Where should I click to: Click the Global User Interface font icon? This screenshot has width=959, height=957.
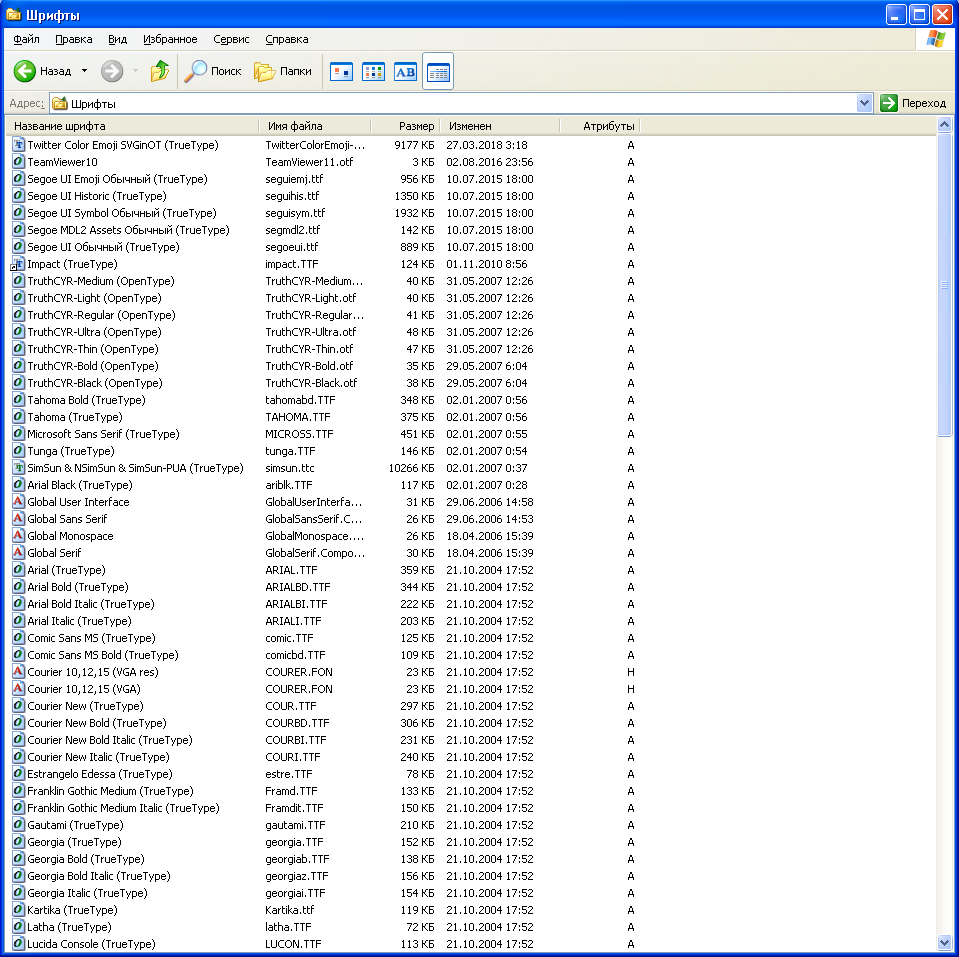click(18, 502)
